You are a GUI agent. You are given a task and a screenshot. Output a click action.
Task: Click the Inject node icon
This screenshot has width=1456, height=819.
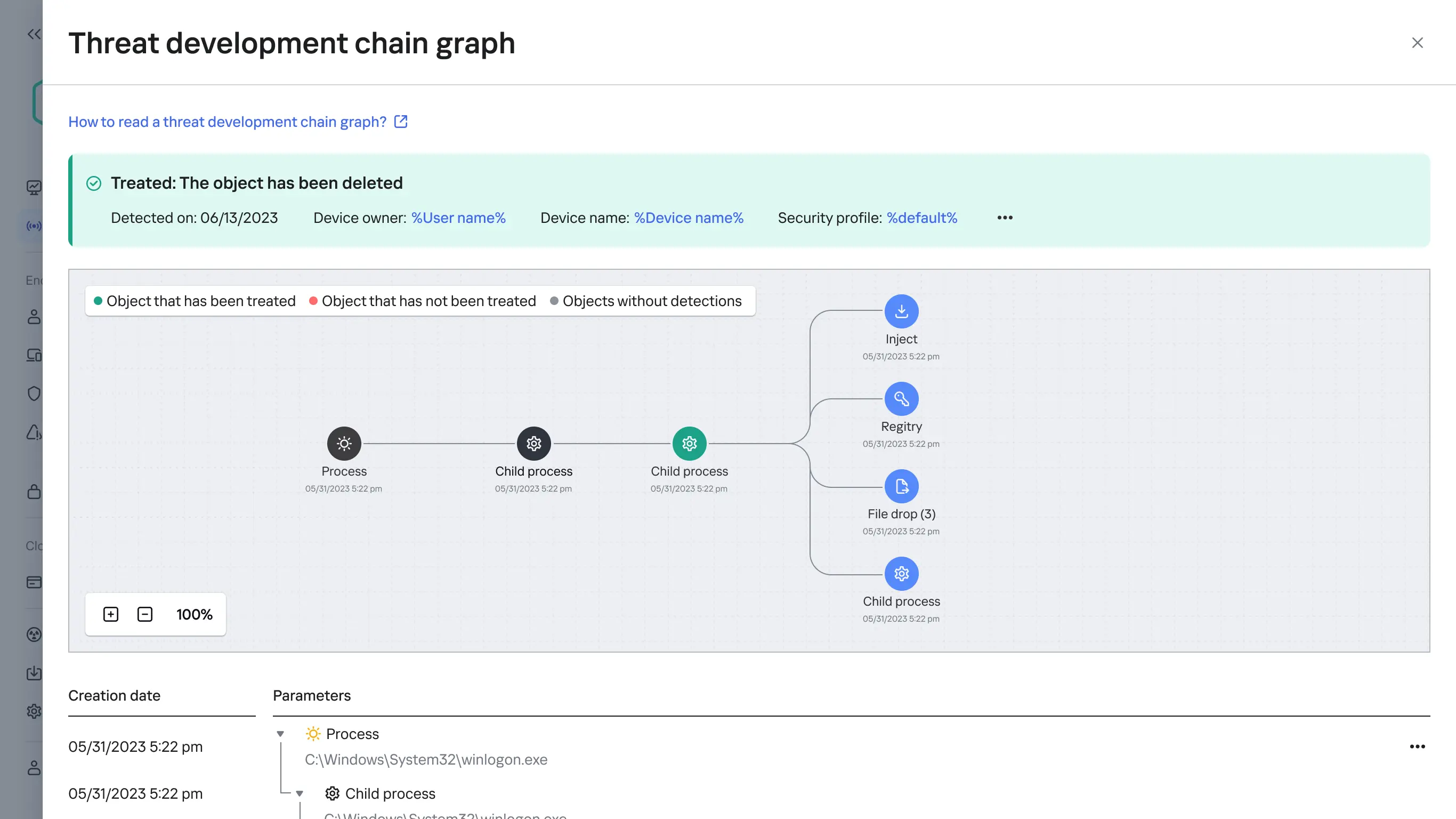(901, 311)
